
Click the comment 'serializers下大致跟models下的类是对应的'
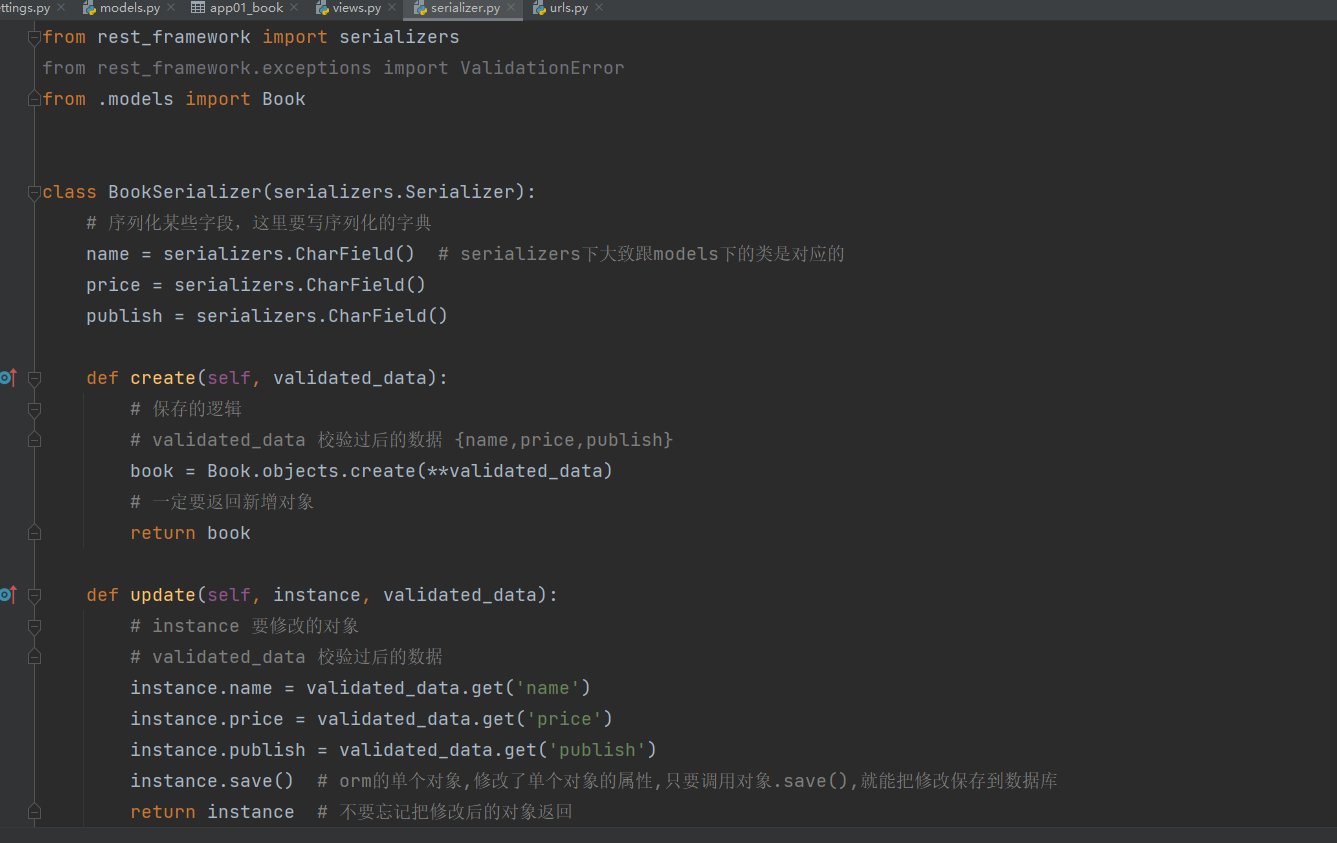[652, 254]
